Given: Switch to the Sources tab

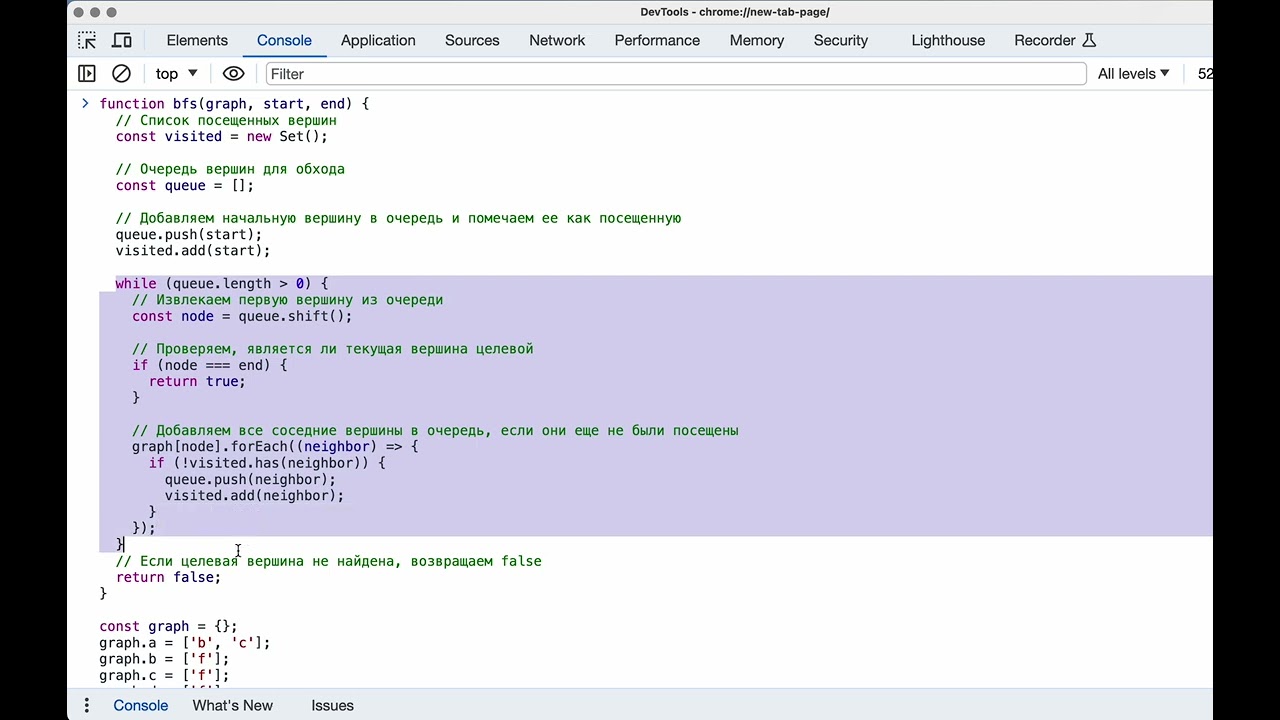Looking at the screenshot, I should 472,41.
